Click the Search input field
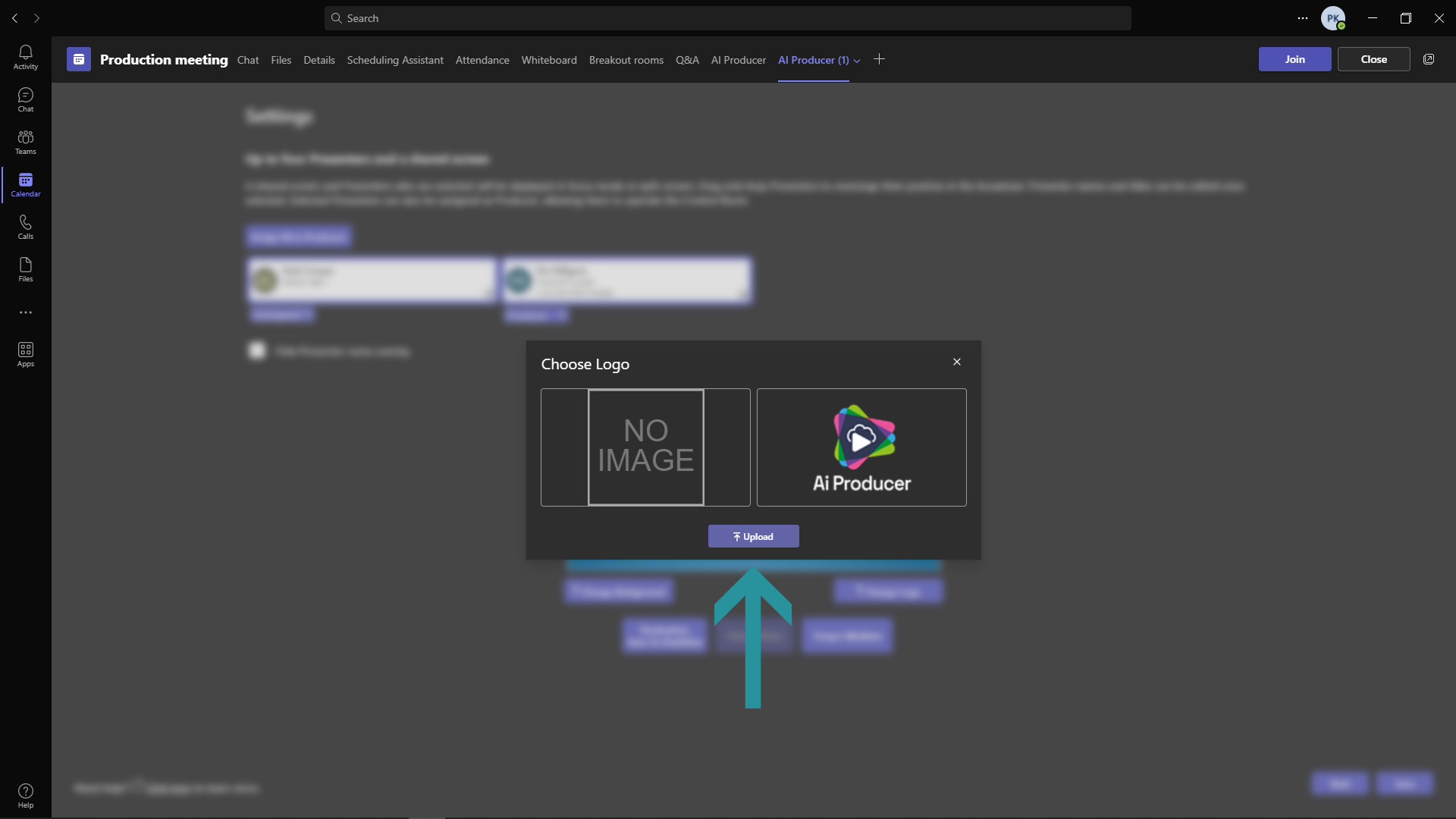 (x=728, y=18)
